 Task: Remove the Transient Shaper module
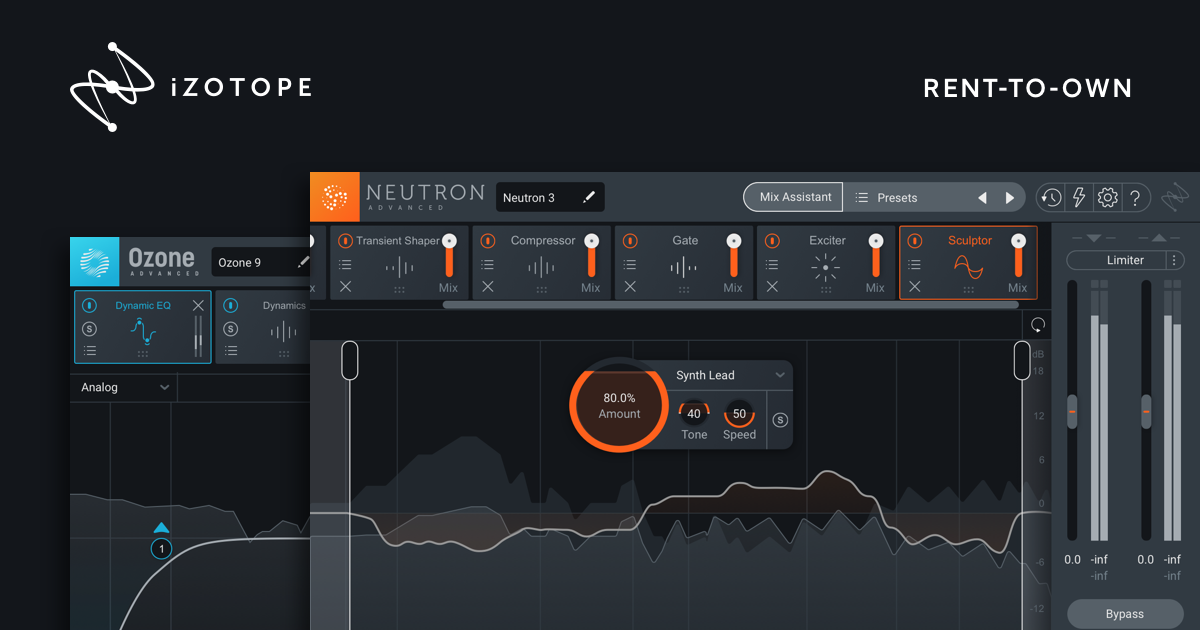(x=345, y=287)
